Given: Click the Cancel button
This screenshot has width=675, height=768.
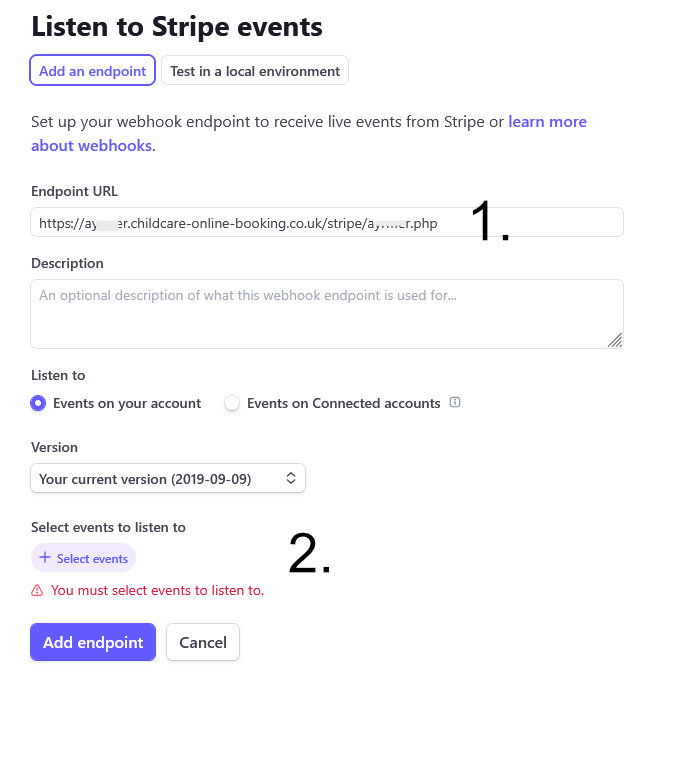Looking at the screenshot, I should [203, 642].
